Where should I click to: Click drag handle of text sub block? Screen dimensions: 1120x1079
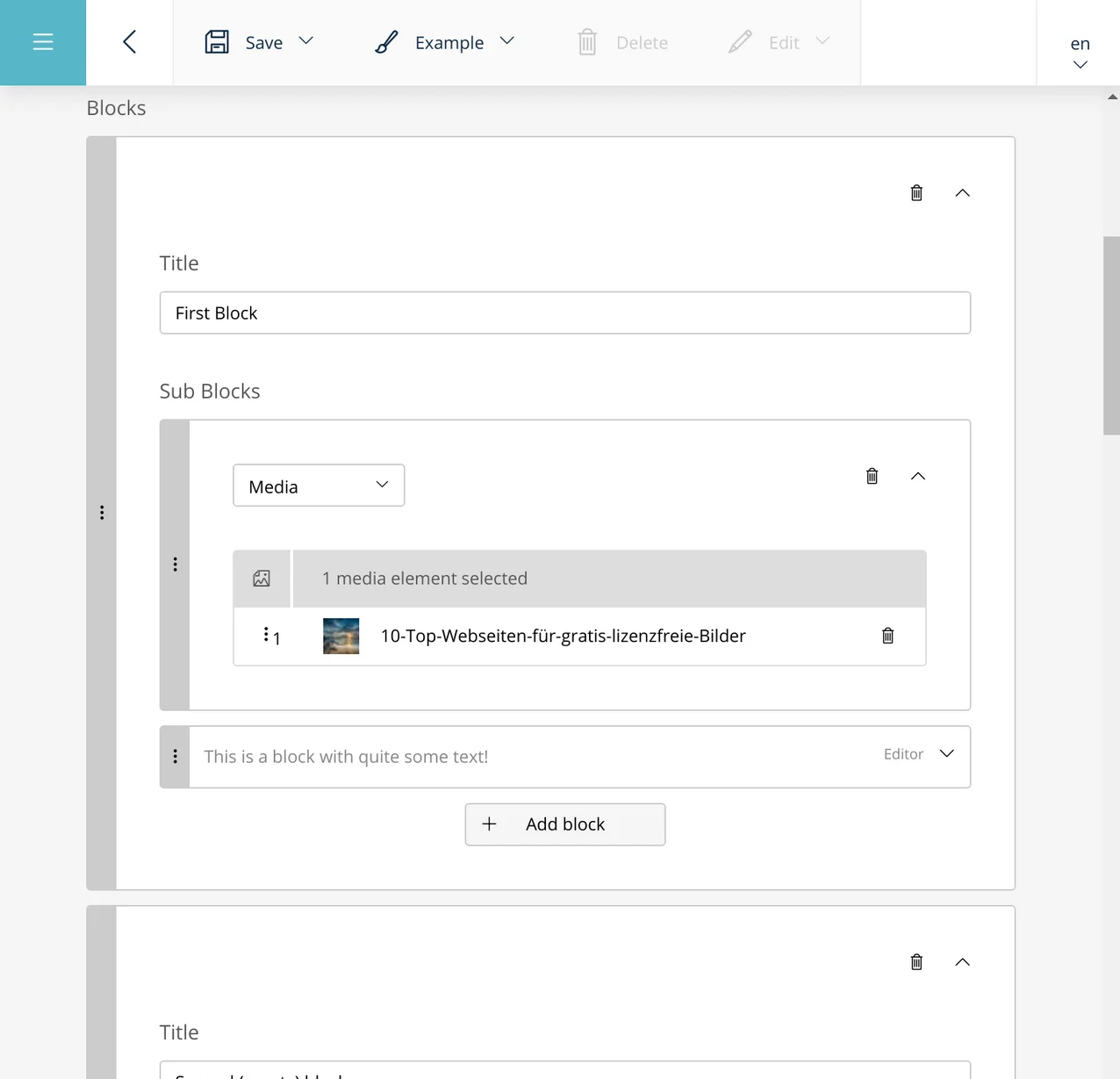pyautogui.click(x=175, y=757)
